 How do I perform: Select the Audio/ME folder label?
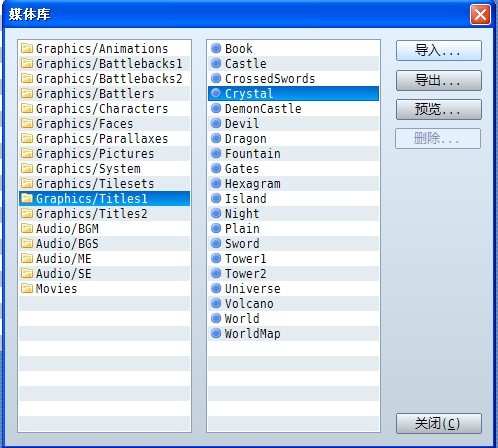[x=64, y=259]
